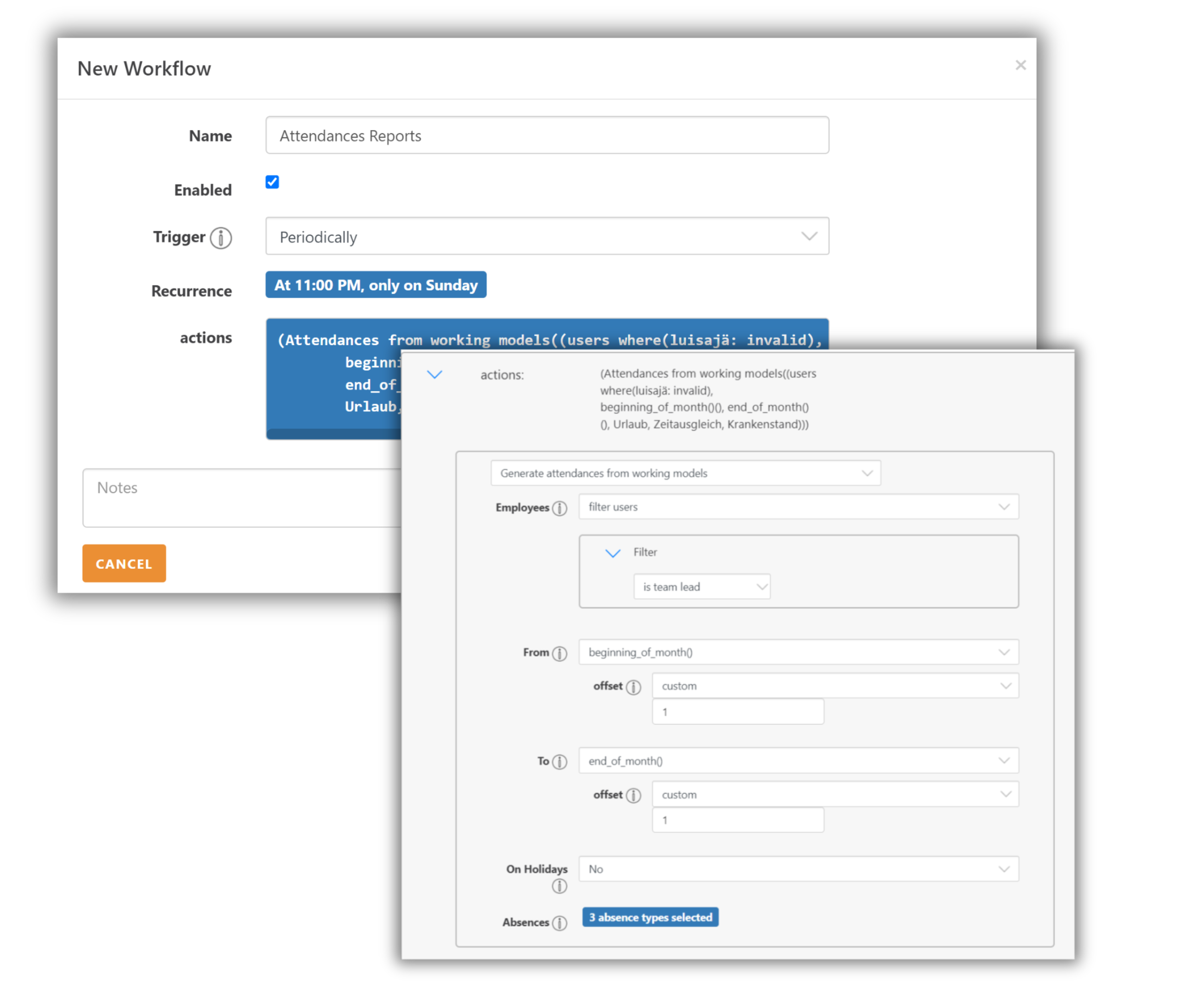Collapse the Filter section chevron
1204x1003 pixels.
613,552
